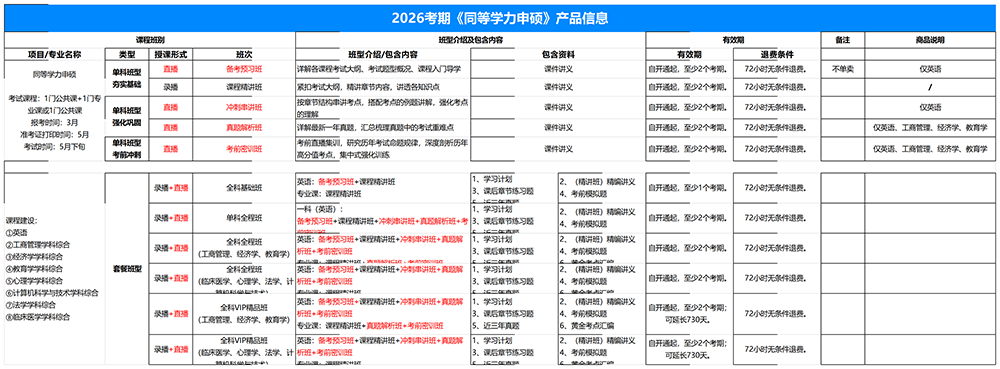Select the "单科班型 强化巩固" type cell
The height and width of the screenshot is (369, 1000).
(127, 116)
